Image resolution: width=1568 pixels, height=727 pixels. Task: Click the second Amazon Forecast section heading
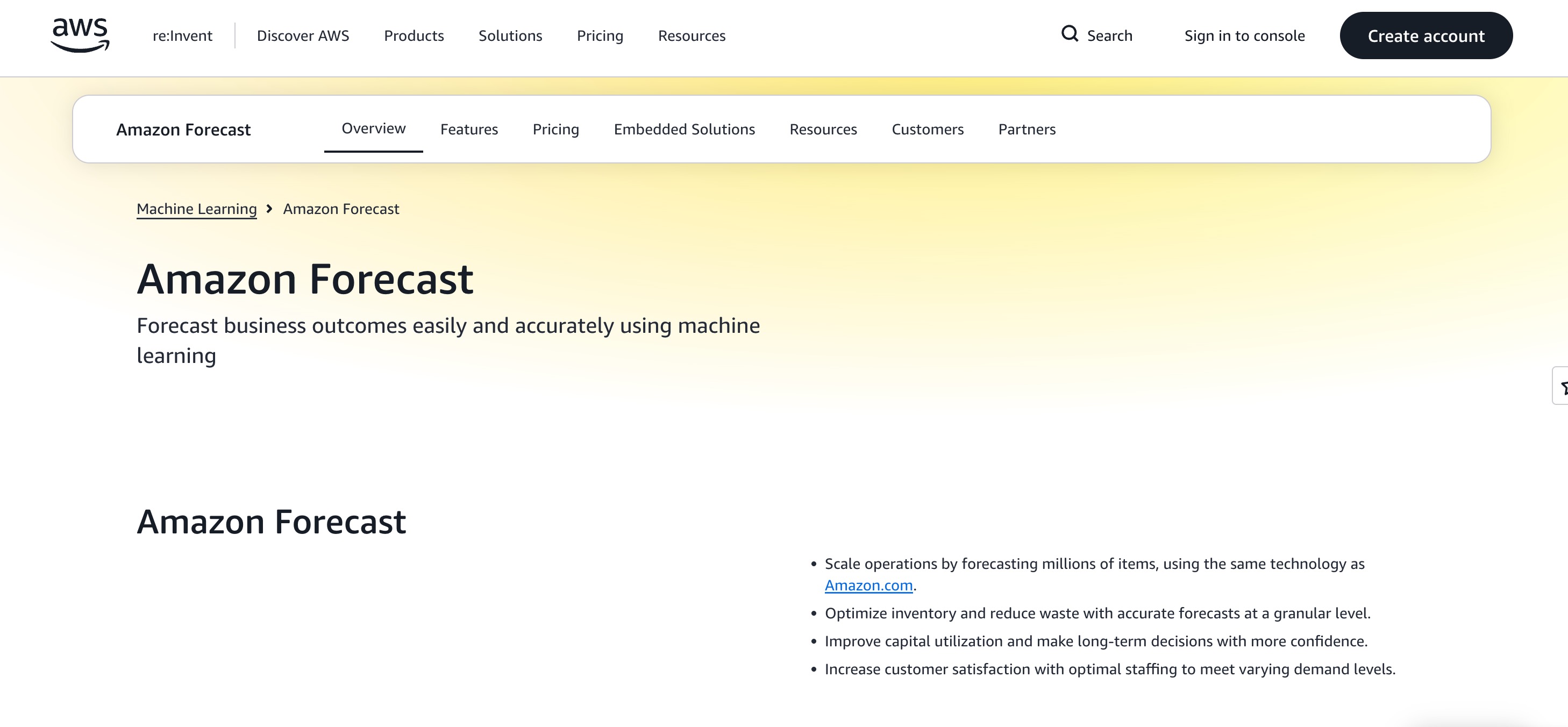pos(272,522)
